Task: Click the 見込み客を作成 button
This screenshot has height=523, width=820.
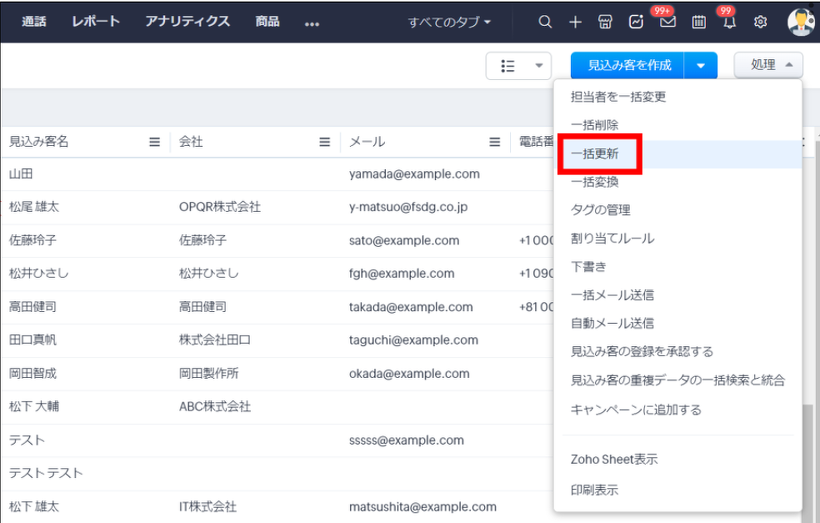Action: [x=628, y=65]
